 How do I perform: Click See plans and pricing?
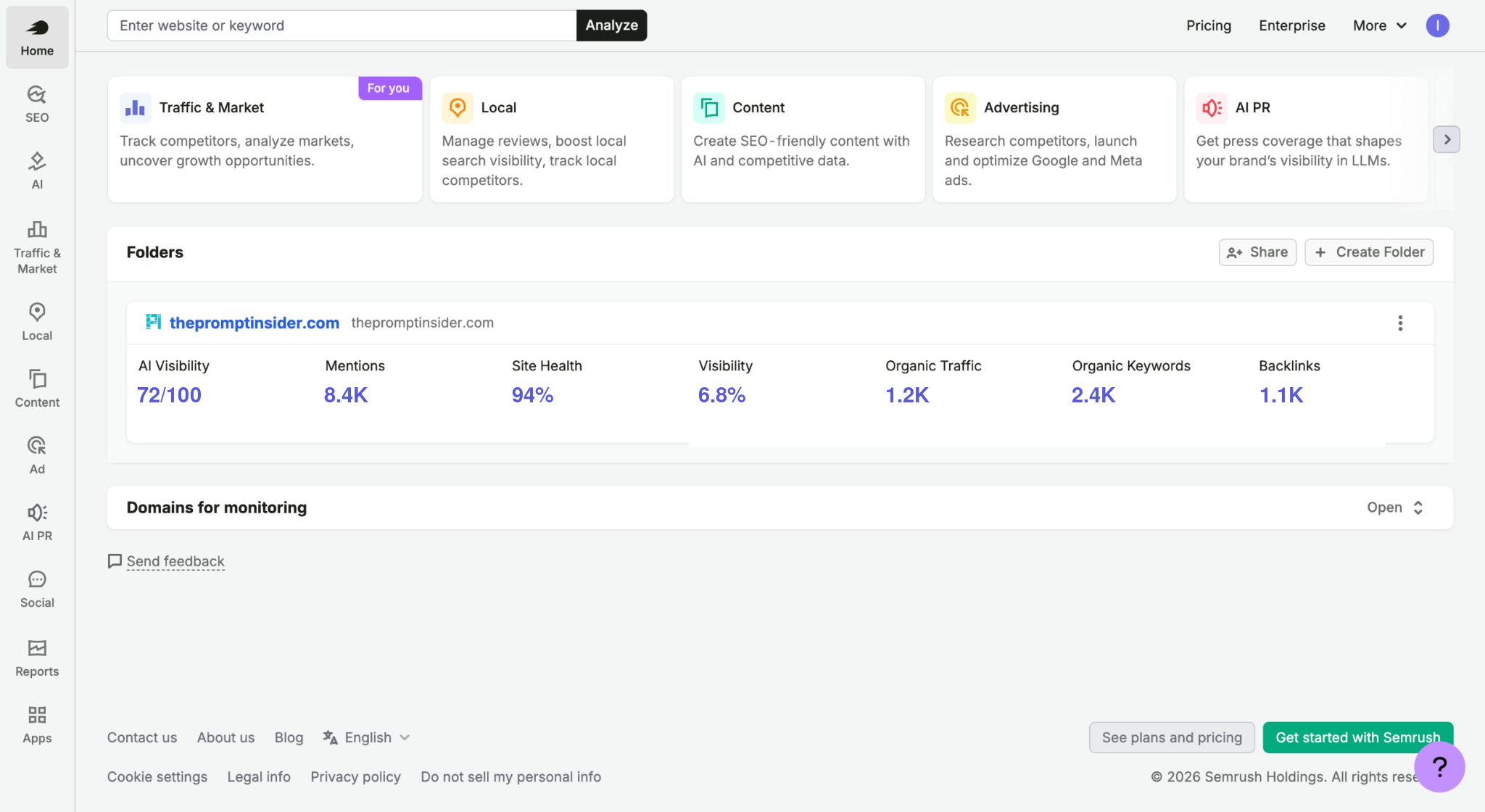coord(1172,737)
